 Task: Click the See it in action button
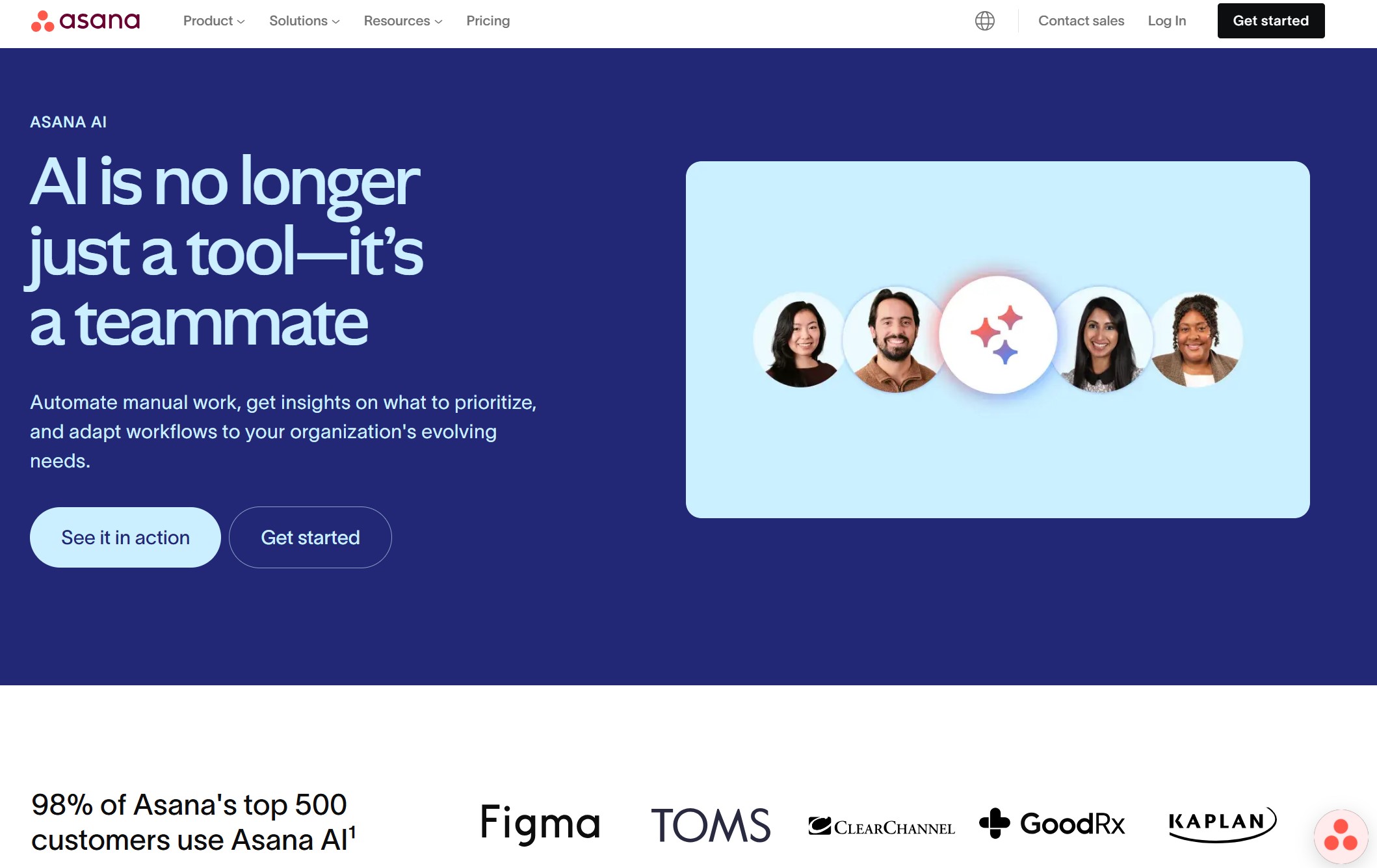[125, 537]
